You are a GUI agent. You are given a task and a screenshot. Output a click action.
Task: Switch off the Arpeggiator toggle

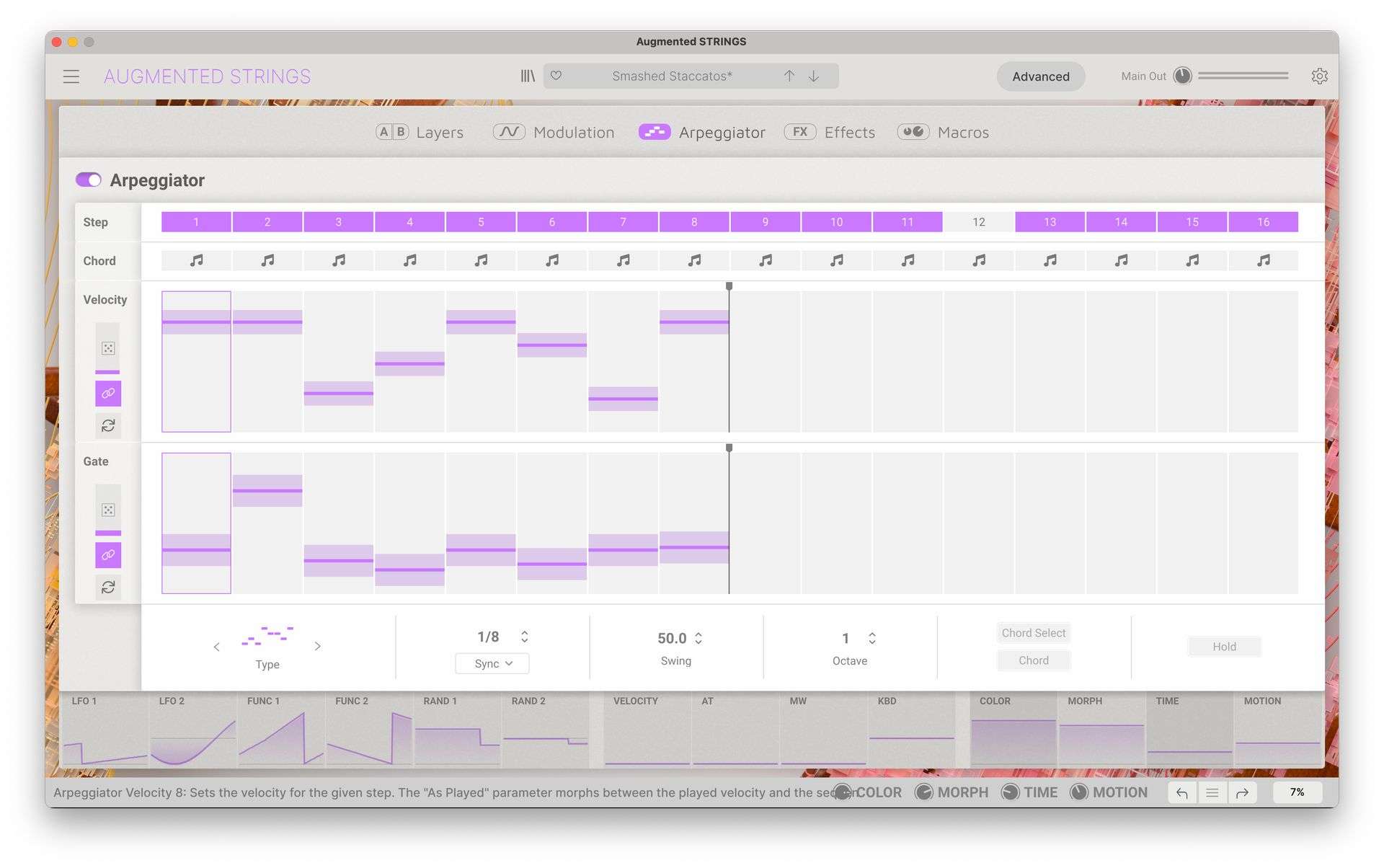pyautogui.click(x=89, y=180)
